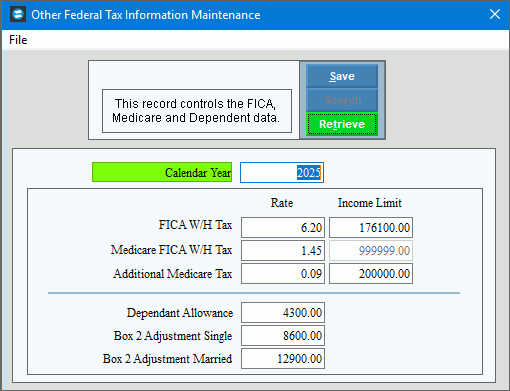510x391 pixels.
Task: Click the Additional Medicare Tax income limit field
Action: click(371, 274)
